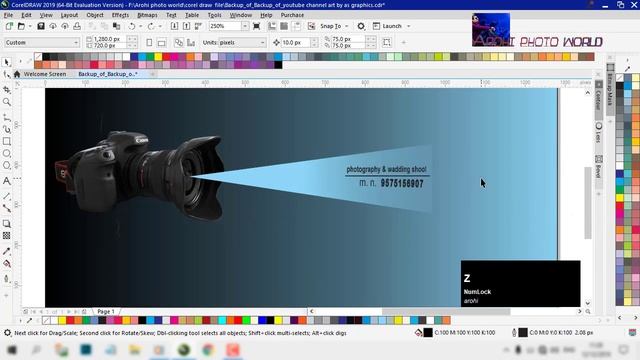
Task: Open the Lens docker tab
Action: pos(599,132)
